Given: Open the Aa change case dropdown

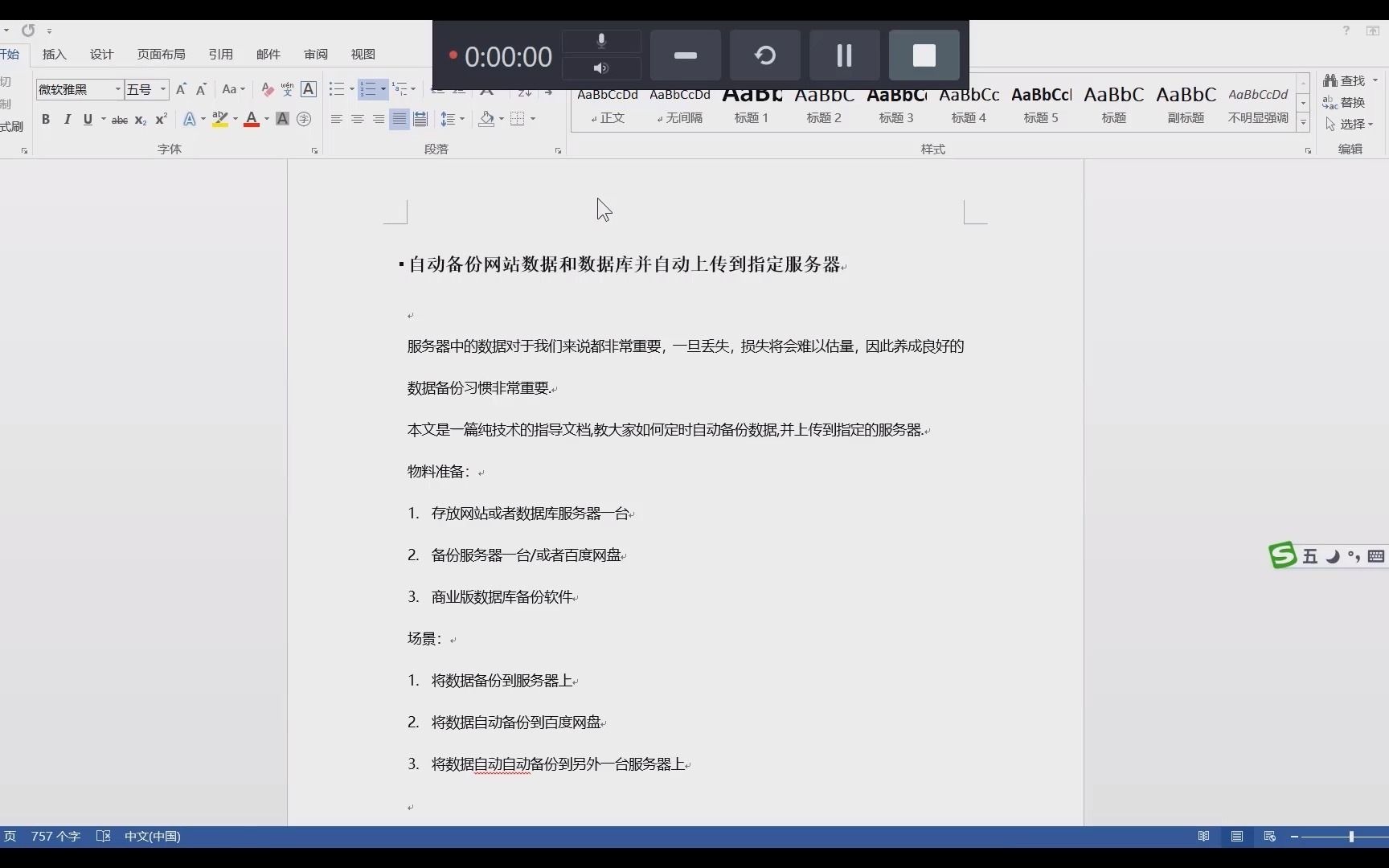Looking at the screenshot, I should click(233, 89).
